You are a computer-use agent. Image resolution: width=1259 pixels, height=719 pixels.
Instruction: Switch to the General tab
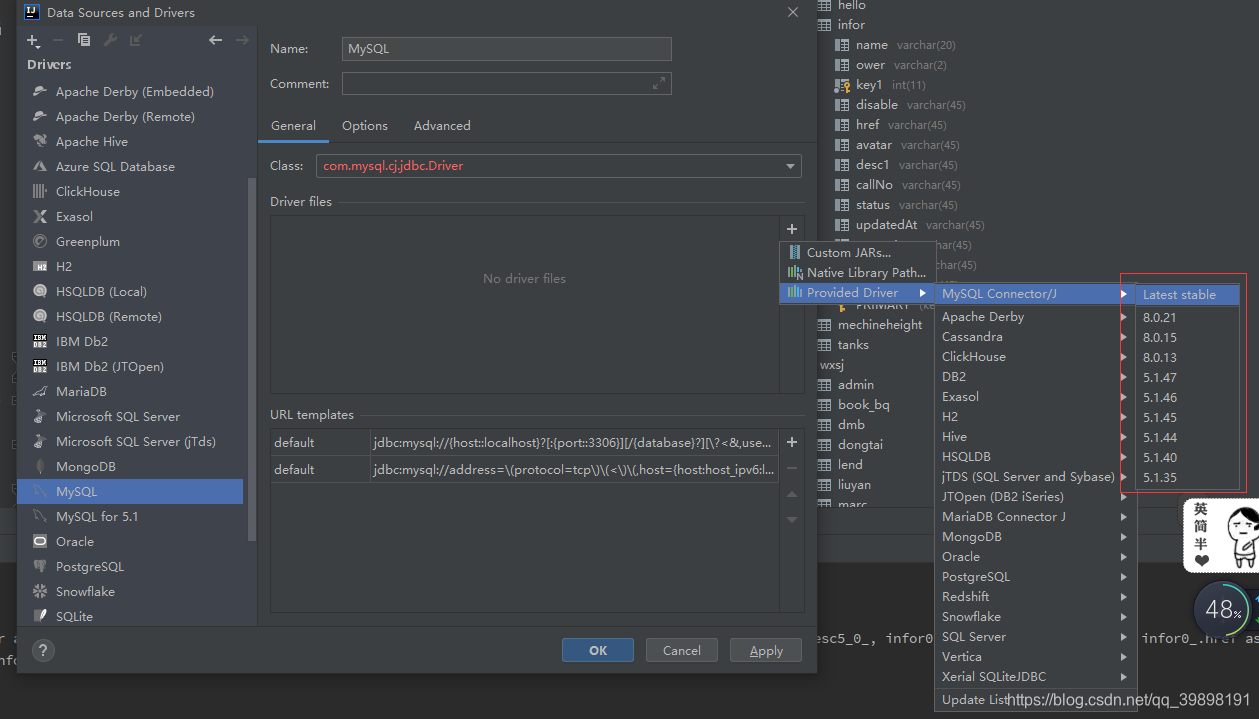pyautogui.click(x=293, y=125)
